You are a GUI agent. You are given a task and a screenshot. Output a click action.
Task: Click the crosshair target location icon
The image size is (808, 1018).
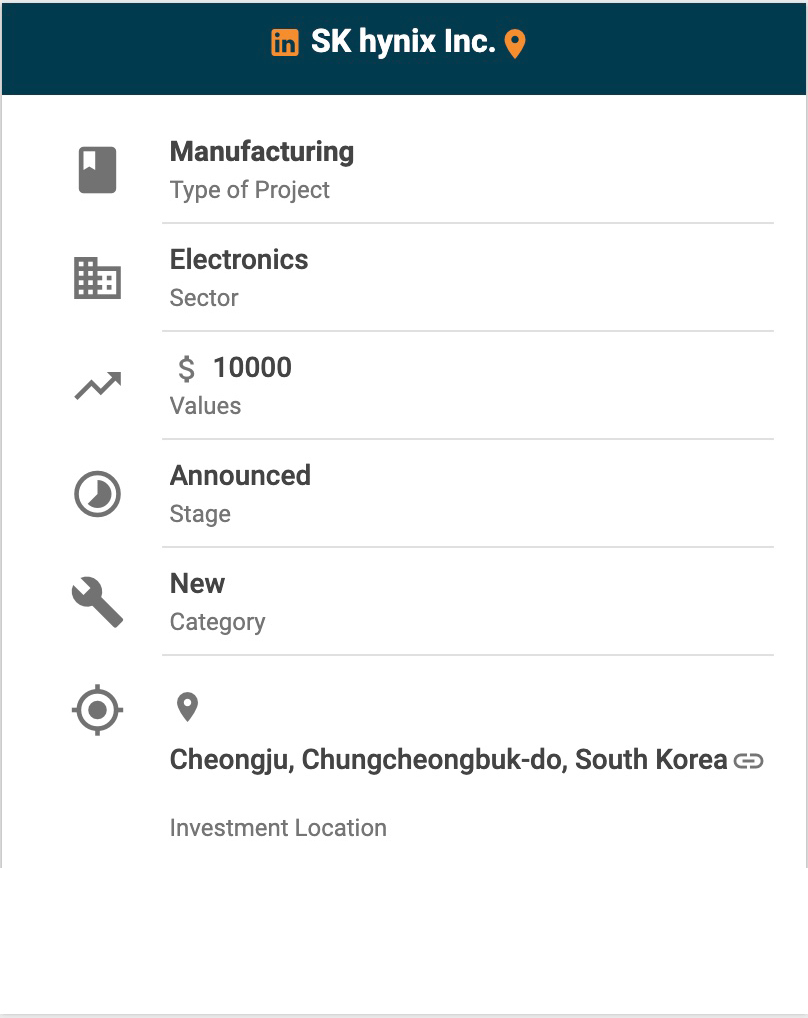(x=98, y=711)
